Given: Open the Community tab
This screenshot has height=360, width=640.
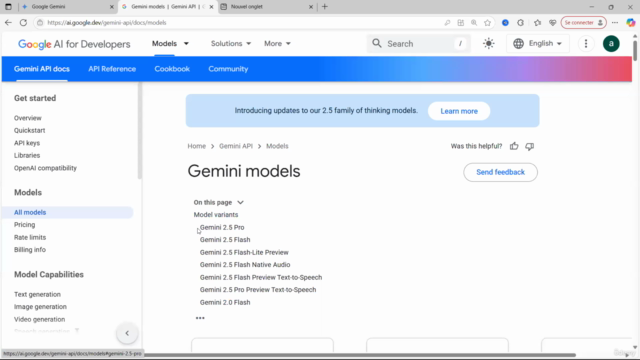Looking at the screenshot, I should [228, 69].
